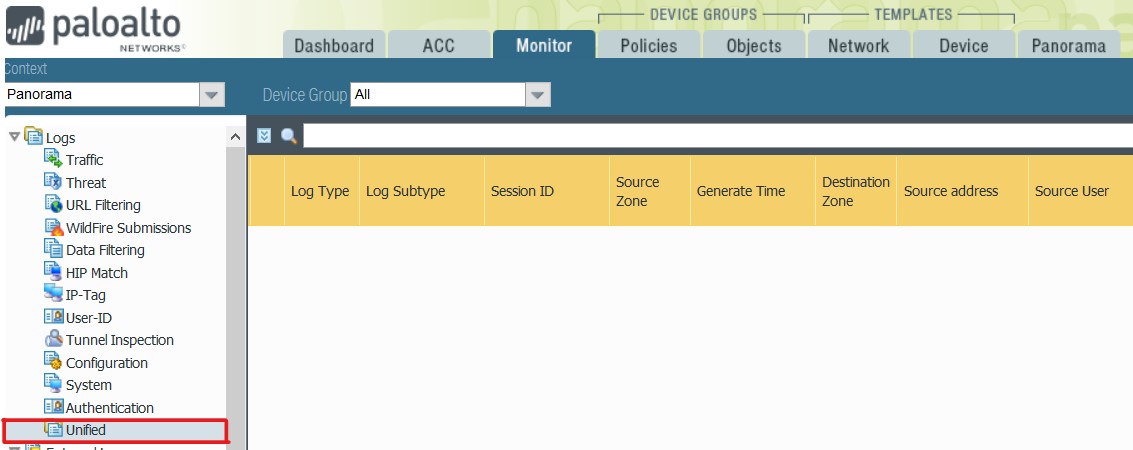This screenshot has height=450, width=1133.
Task: Select HIP Match logs
Action: [97, 273]
